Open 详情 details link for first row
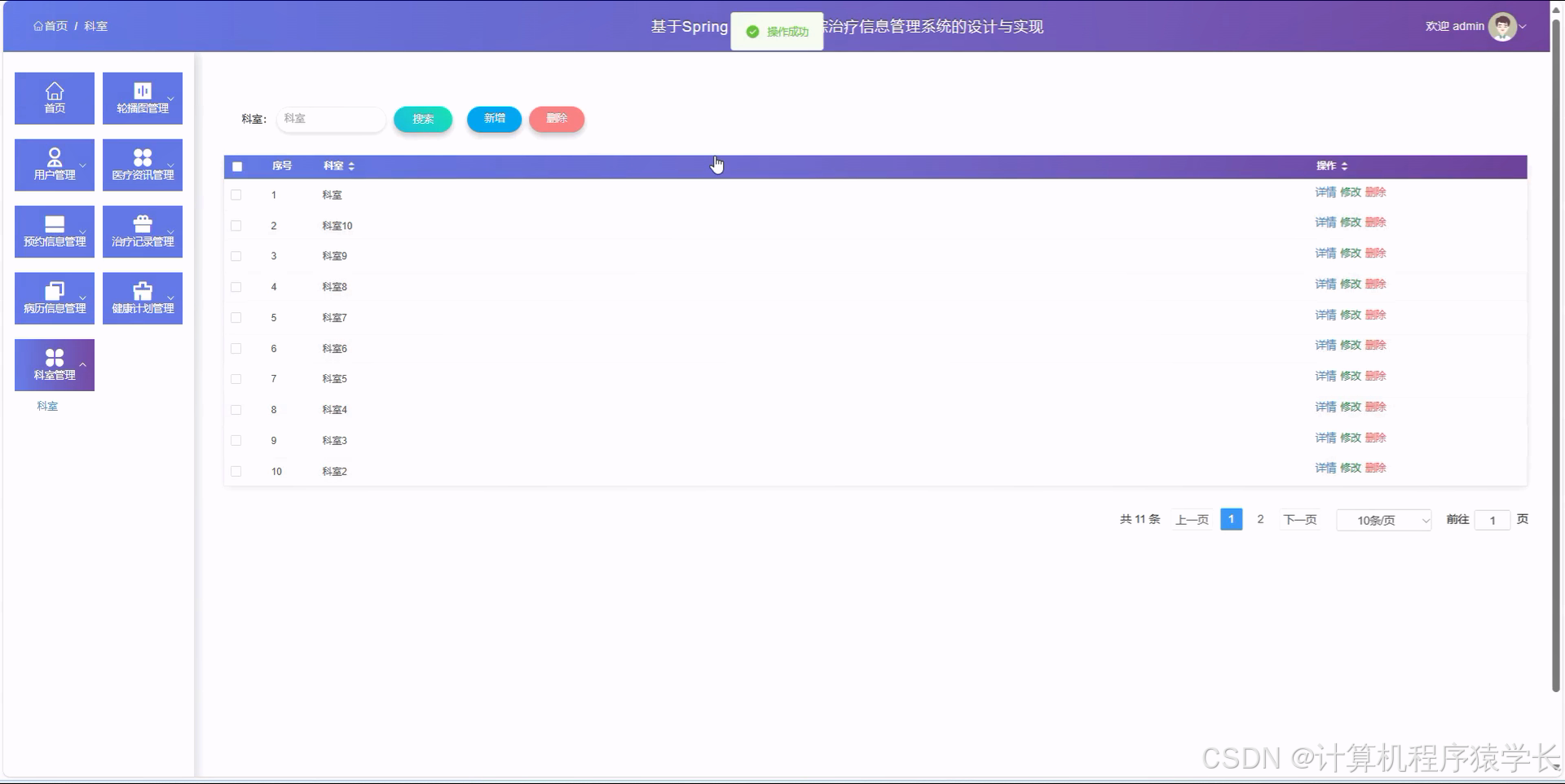The image size is (1565, 784). [x=1325, y=192]
